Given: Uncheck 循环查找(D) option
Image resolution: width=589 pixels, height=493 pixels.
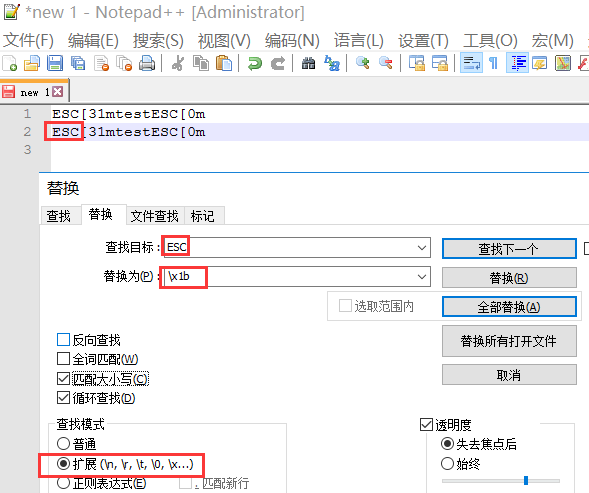Looking at the screenshot, I should [x=63, y=398].
